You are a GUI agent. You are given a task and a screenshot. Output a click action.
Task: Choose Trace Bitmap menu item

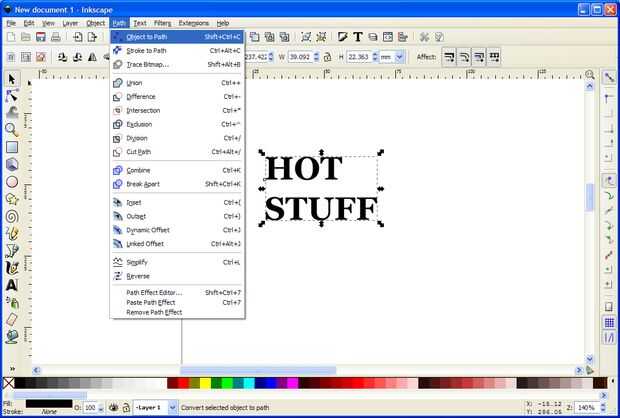point(177,64)
